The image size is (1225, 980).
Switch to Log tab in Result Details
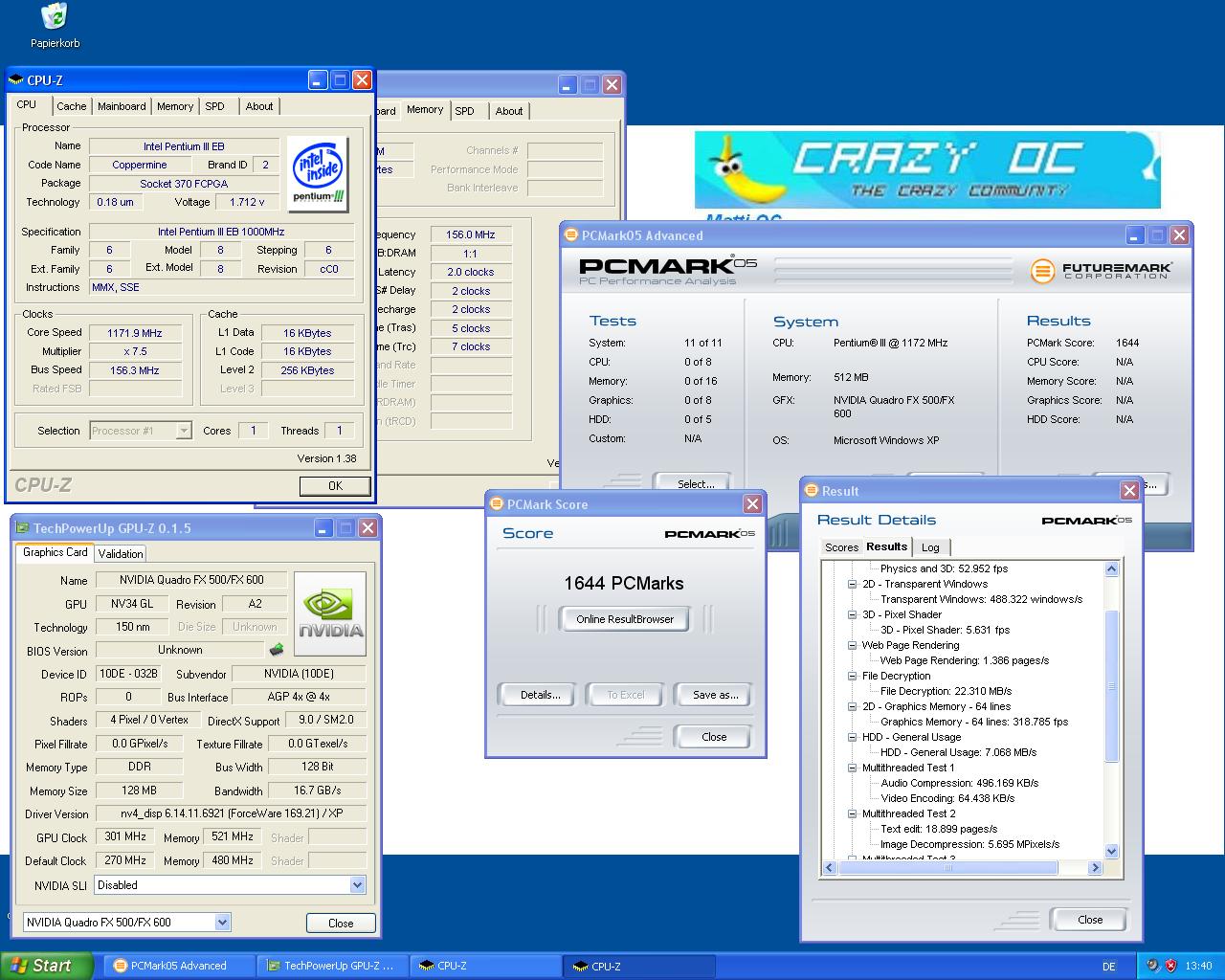click(x=930, y=547)
